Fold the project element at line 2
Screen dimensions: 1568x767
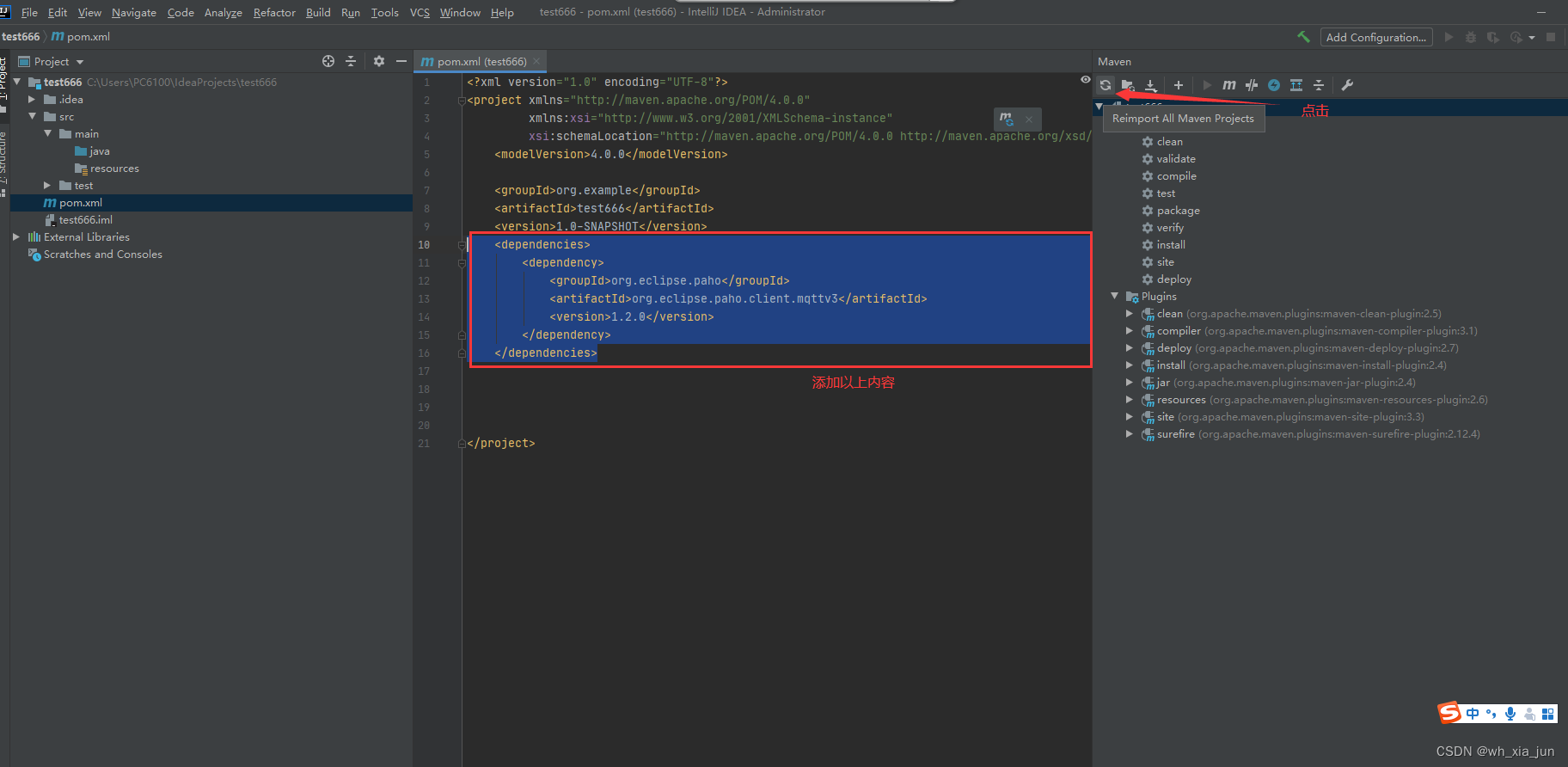[x=462, y=101]
